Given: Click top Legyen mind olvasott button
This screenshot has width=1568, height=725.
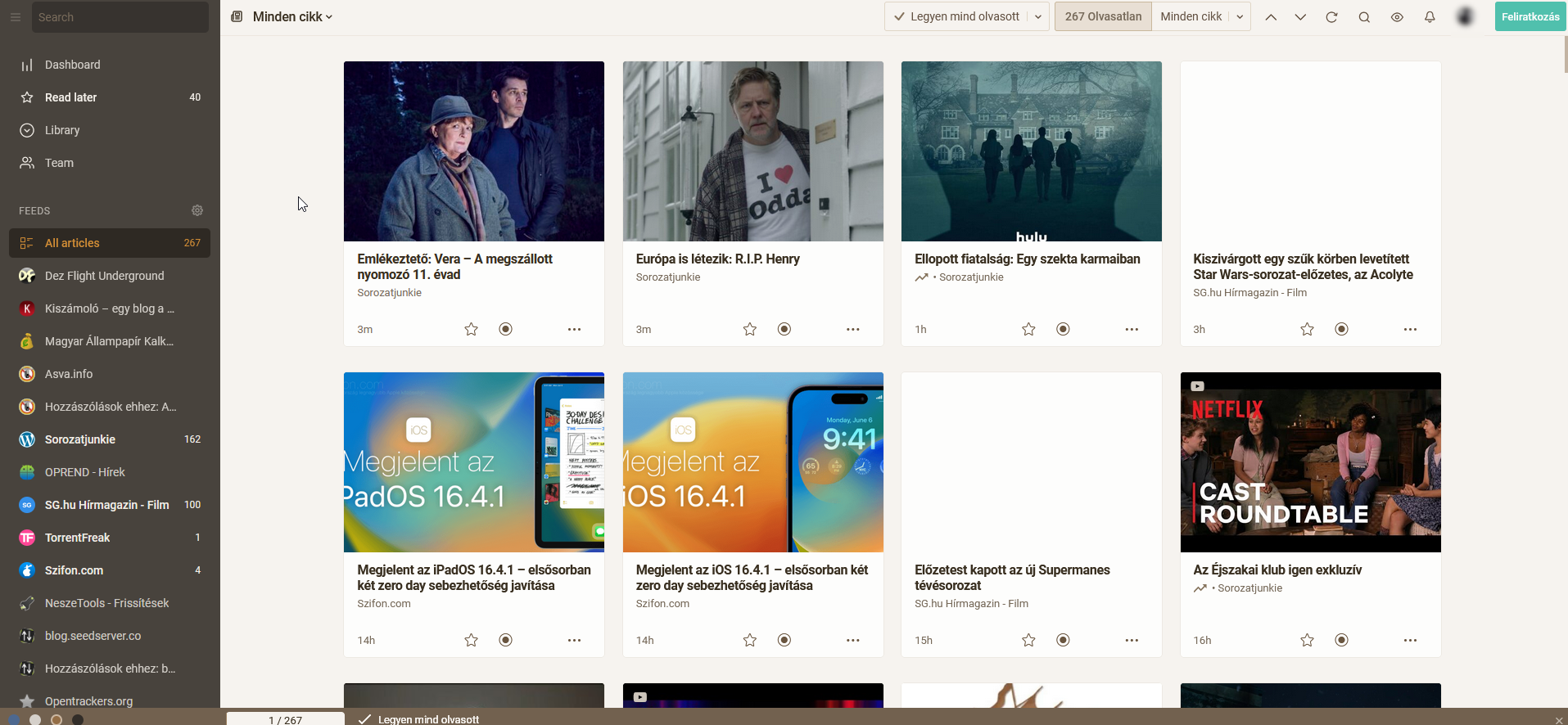Looking at the screenshot, I should click(x=956, y=16).
